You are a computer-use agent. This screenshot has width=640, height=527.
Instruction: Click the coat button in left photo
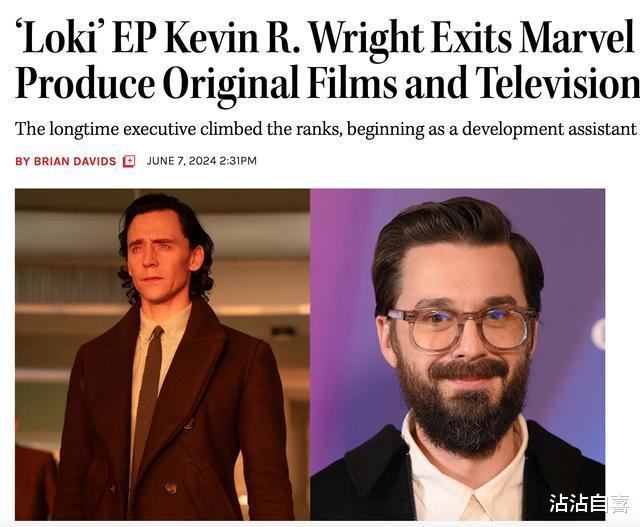click(171, 488)
